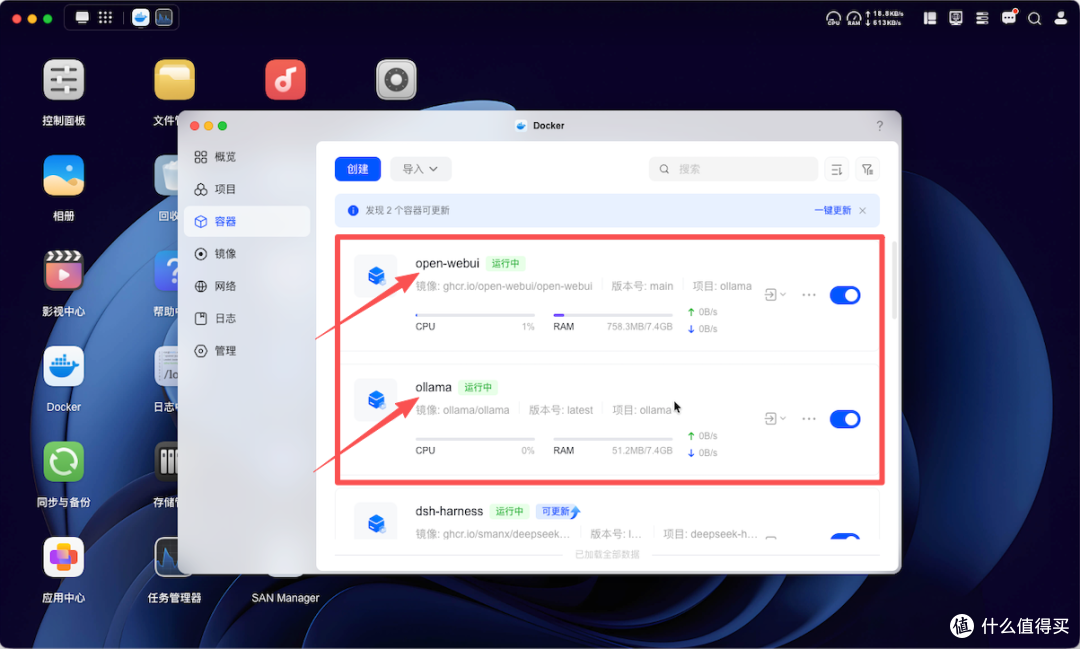The image size is (1080, 649).
Task: Open the yellow 文件 folder desktop icon
Action: [174, 80]
